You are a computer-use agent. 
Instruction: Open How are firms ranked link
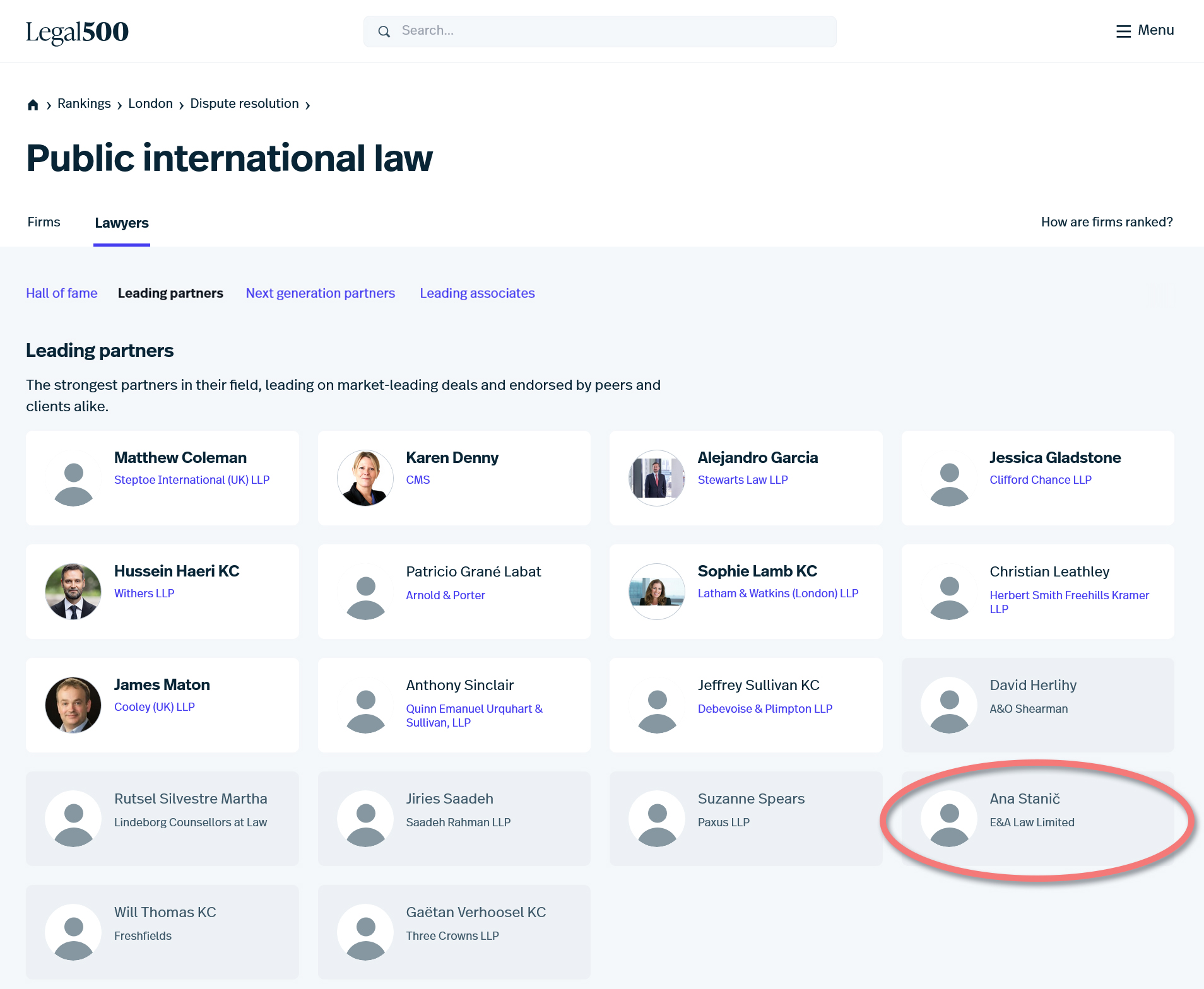coord(1106,222)
